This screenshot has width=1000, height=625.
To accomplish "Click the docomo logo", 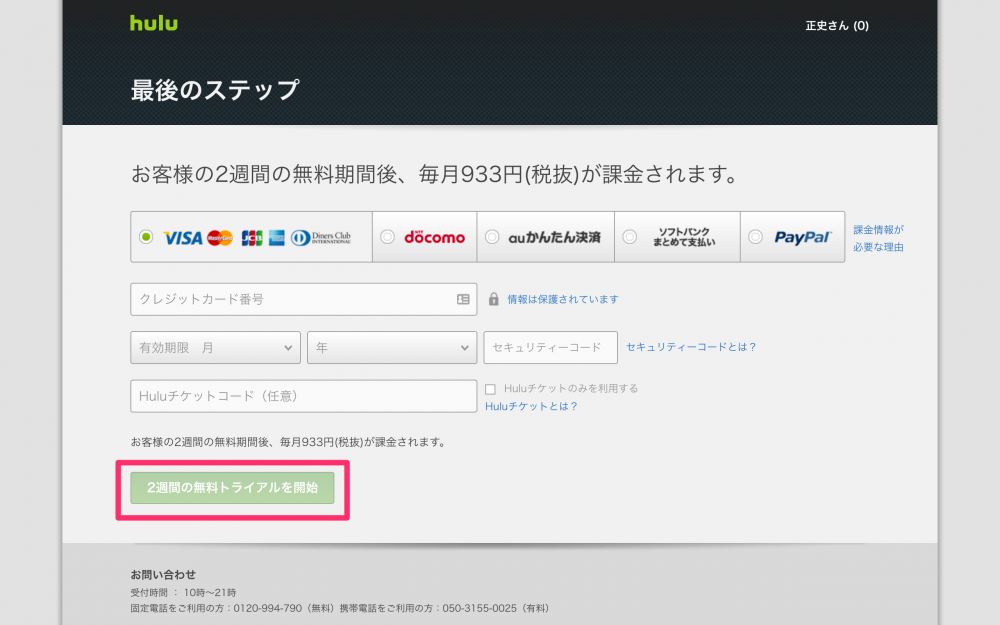I will click(x=434, y=237).
